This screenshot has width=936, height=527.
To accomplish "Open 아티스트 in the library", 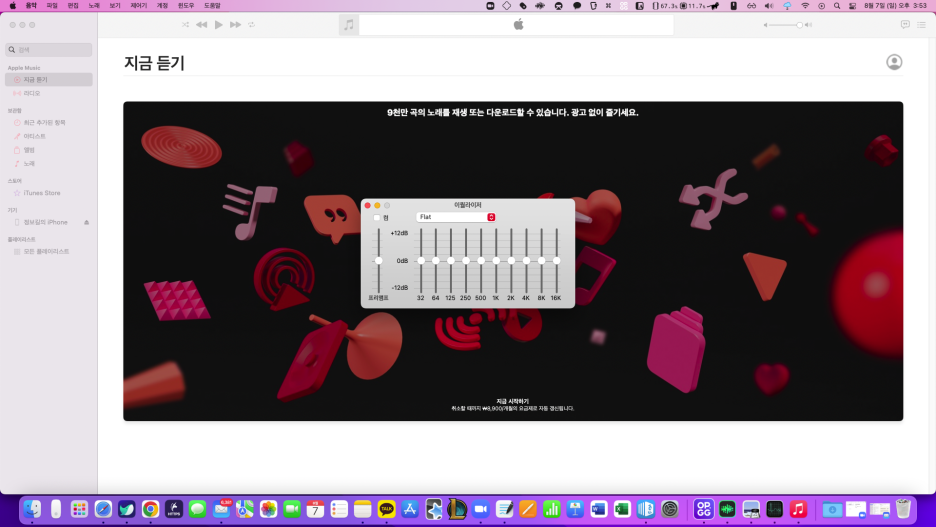I will click(49, 136).
